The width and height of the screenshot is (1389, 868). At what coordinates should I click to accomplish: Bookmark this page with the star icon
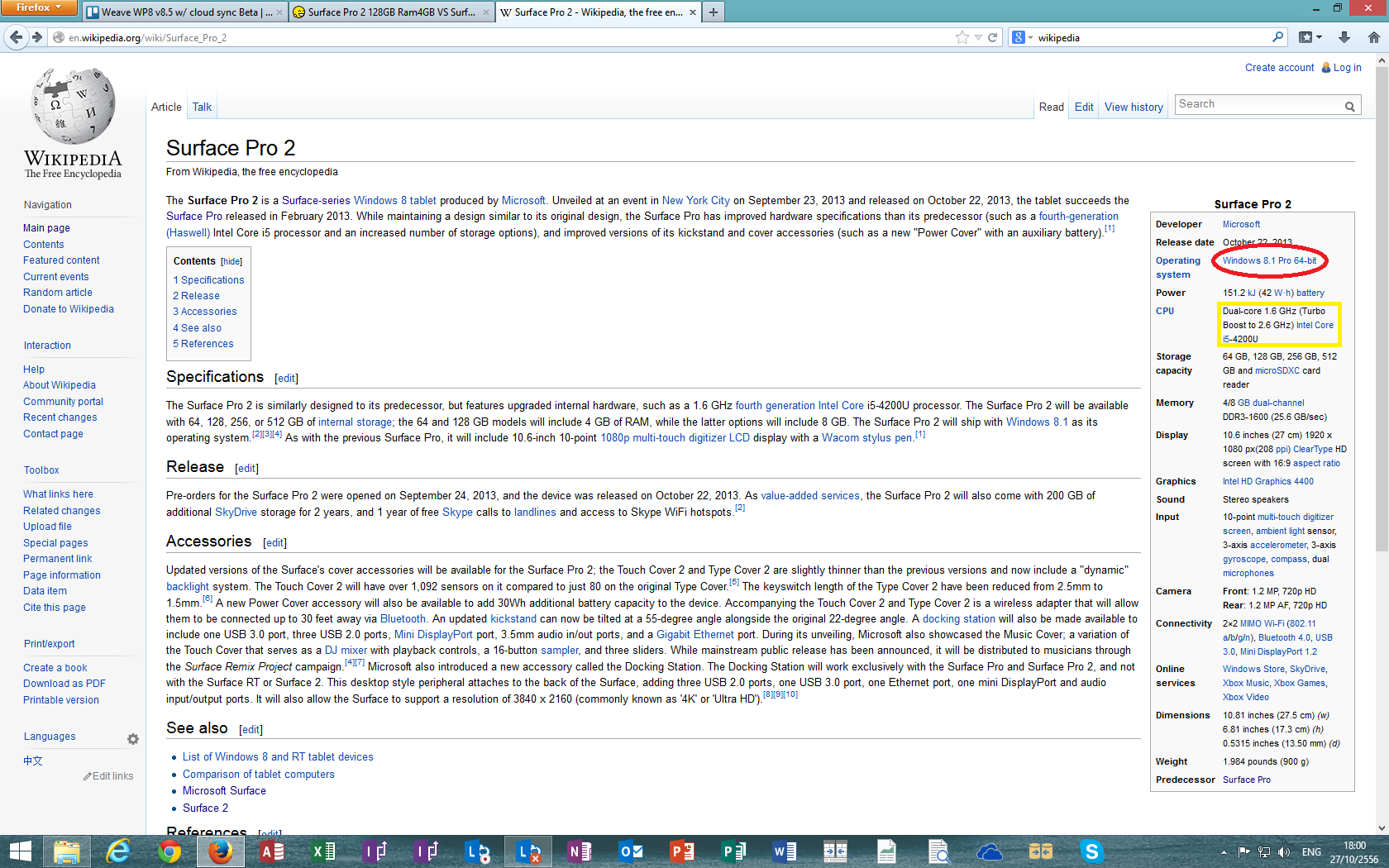962,37
